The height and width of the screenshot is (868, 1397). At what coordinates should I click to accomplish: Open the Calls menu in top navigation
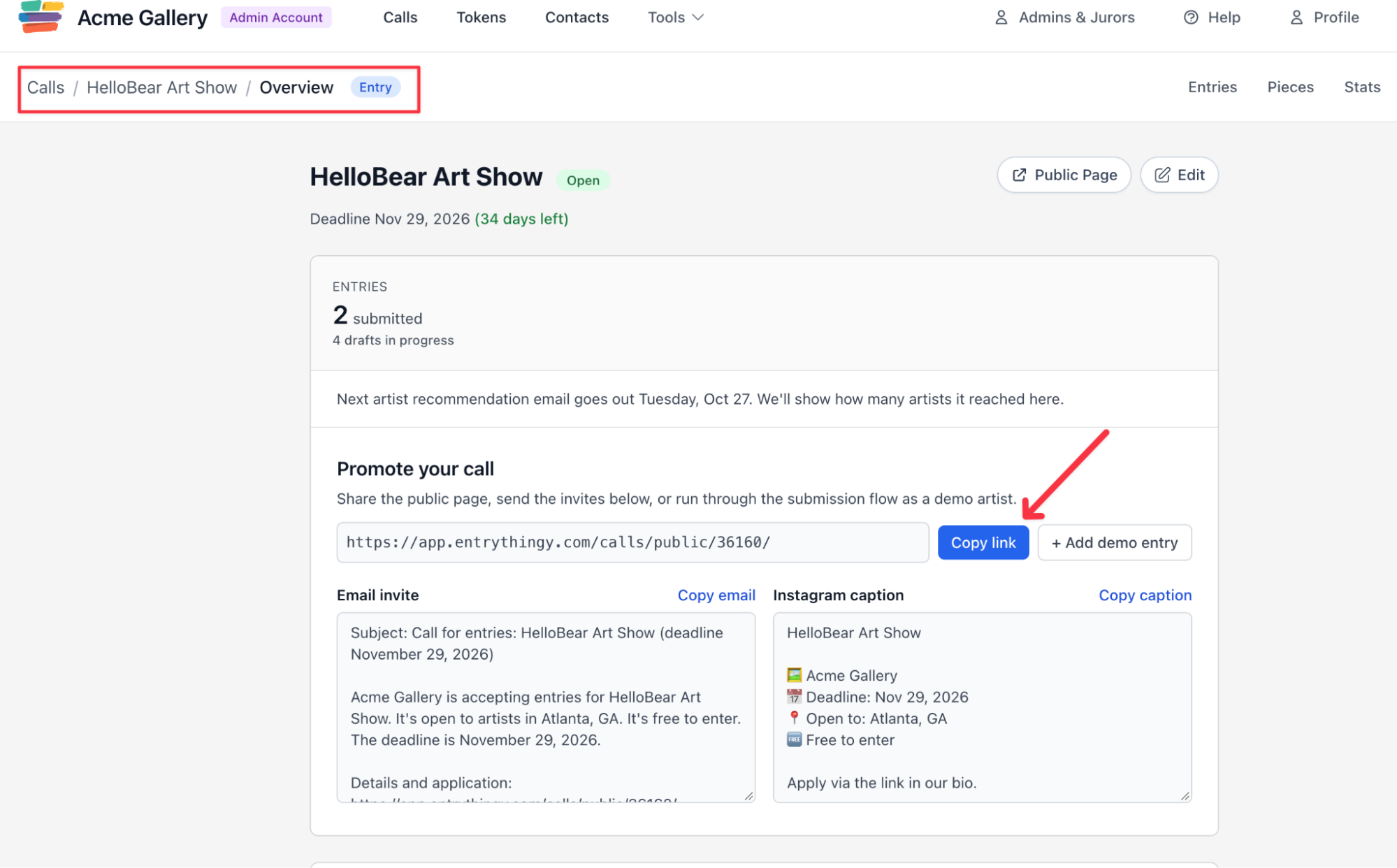click(400, 17)
